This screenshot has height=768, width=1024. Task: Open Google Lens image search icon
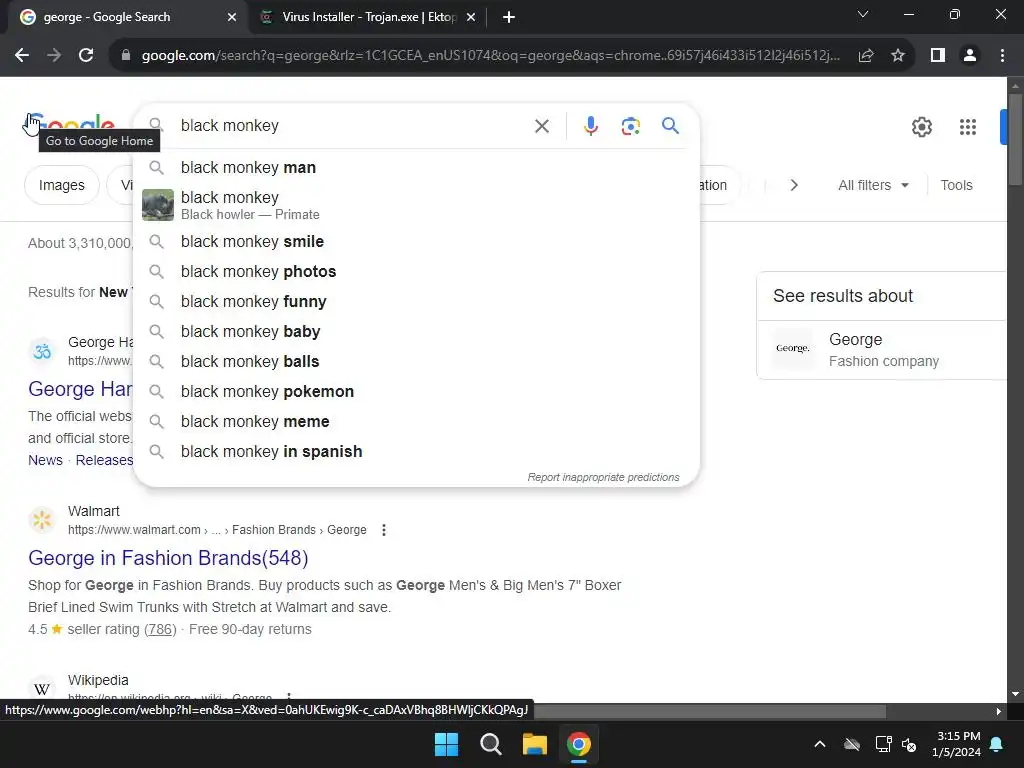(x=630, y=125)
